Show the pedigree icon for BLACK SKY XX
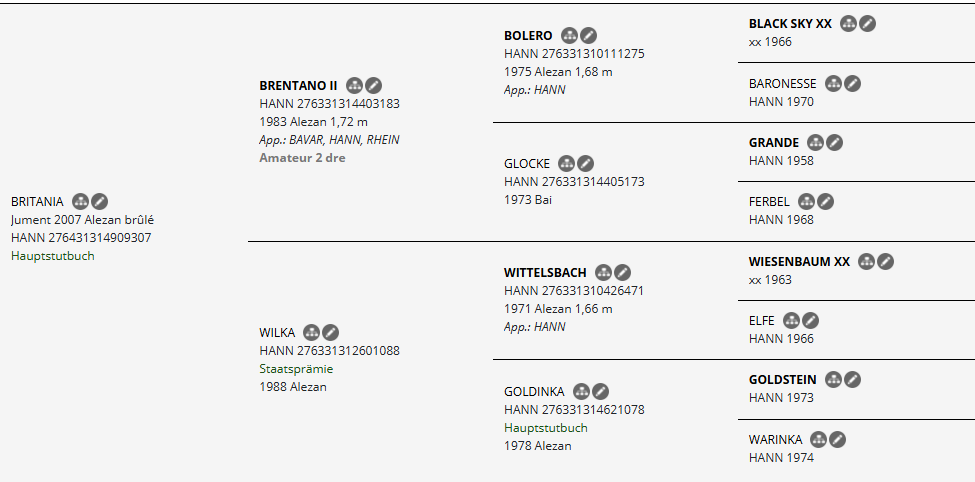975x482 pixels. (849, 23)
